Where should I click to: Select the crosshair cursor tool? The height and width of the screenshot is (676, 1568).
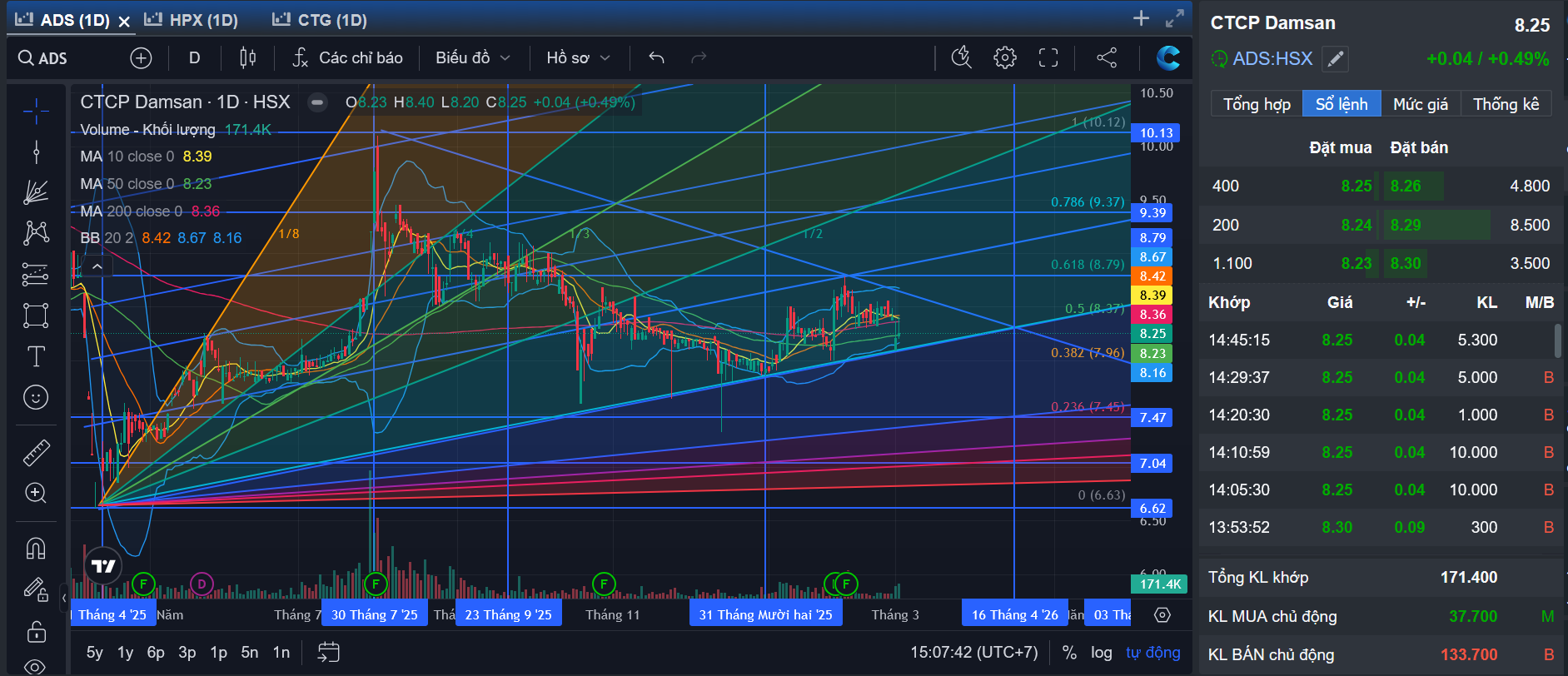36,110
